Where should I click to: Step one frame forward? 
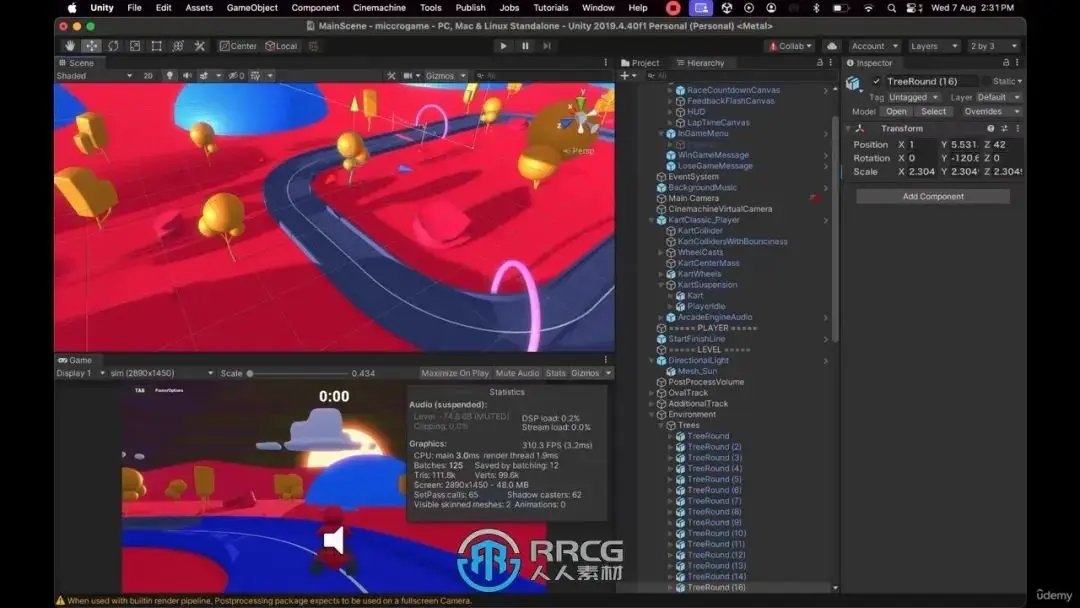[x=547, y=46]
